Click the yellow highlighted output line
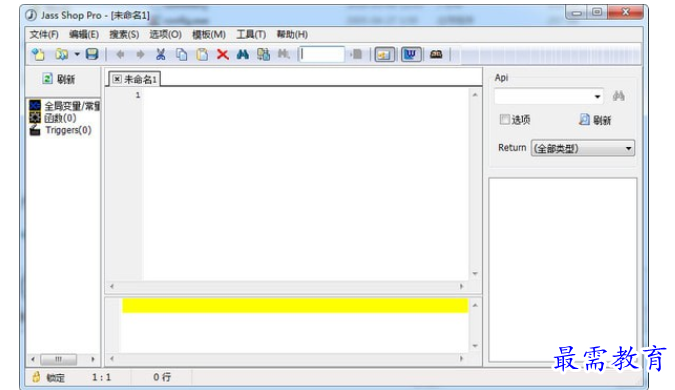The height and width of the screenshot is (390, 675). tap(295, 306)
